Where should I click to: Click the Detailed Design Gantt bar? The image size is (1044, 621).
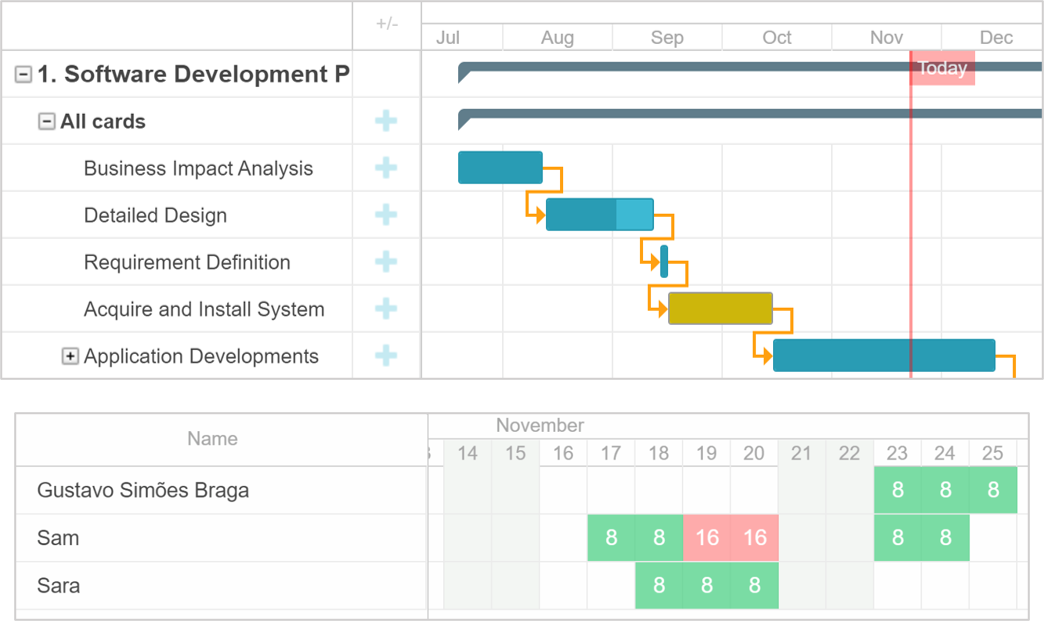coord(599,215)
